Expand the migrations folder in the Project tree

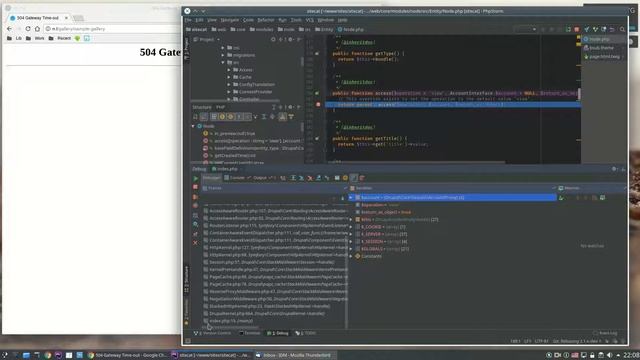[x=223, y=55]
